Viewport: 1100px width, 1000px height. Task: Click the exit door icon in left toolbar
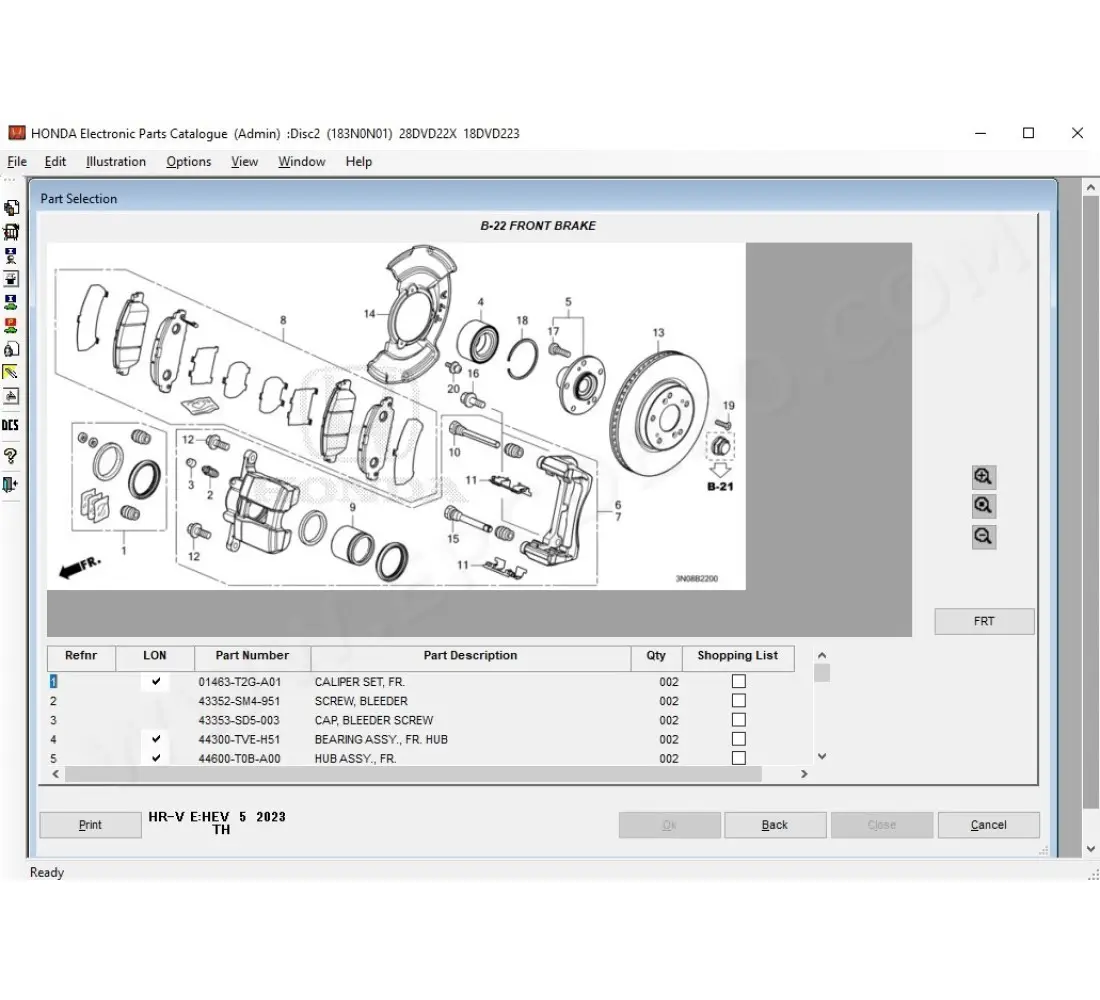click(11, 484)
